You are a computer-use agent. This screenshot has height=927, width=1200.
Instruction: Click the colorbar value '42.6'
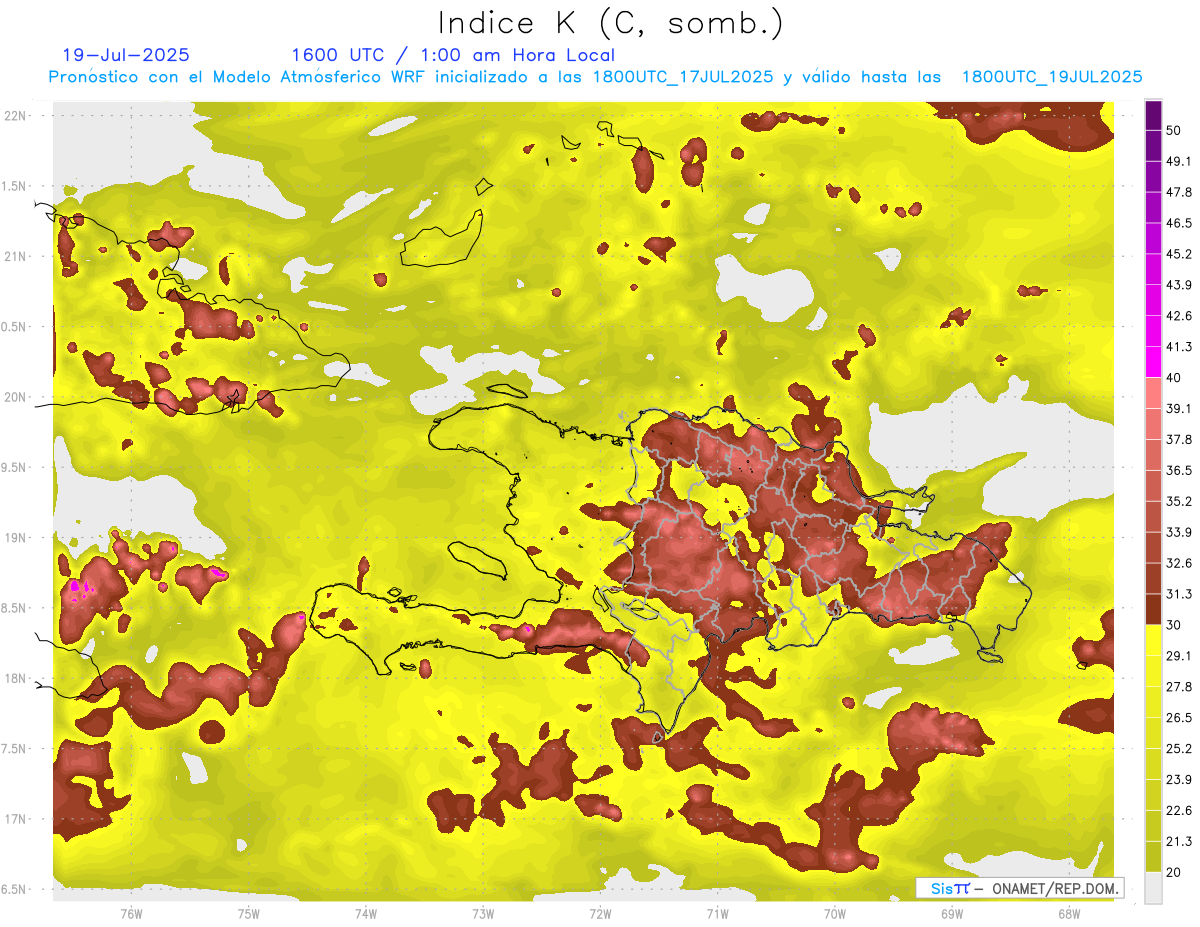(x=1178, y=316)
